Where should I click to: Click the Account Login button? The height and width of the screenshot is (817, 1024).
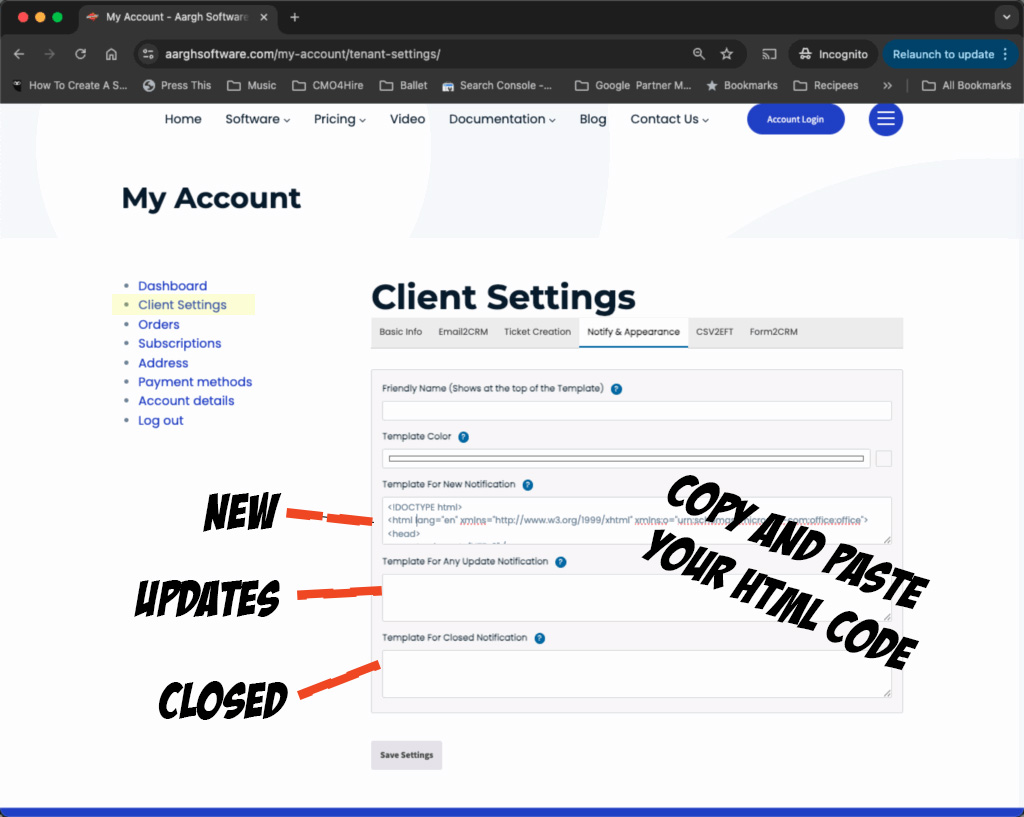795,119
